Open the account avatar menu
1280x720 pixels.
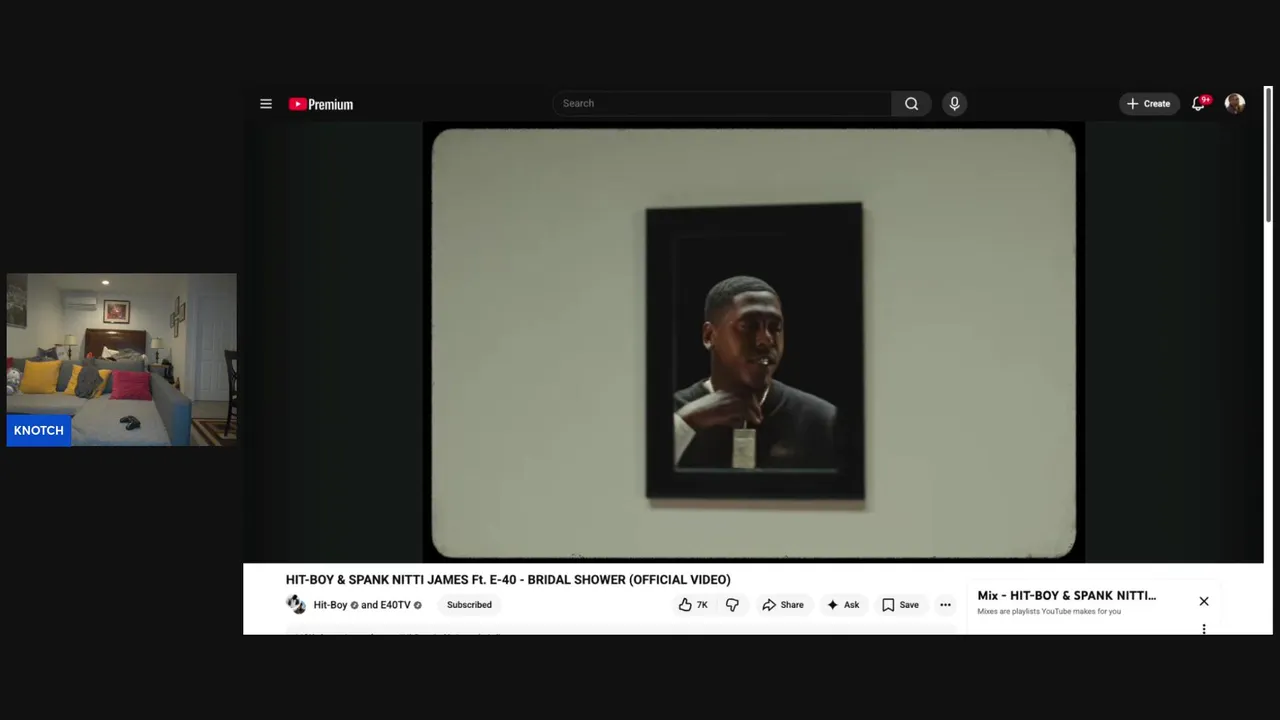click(x=1235, y=103)
